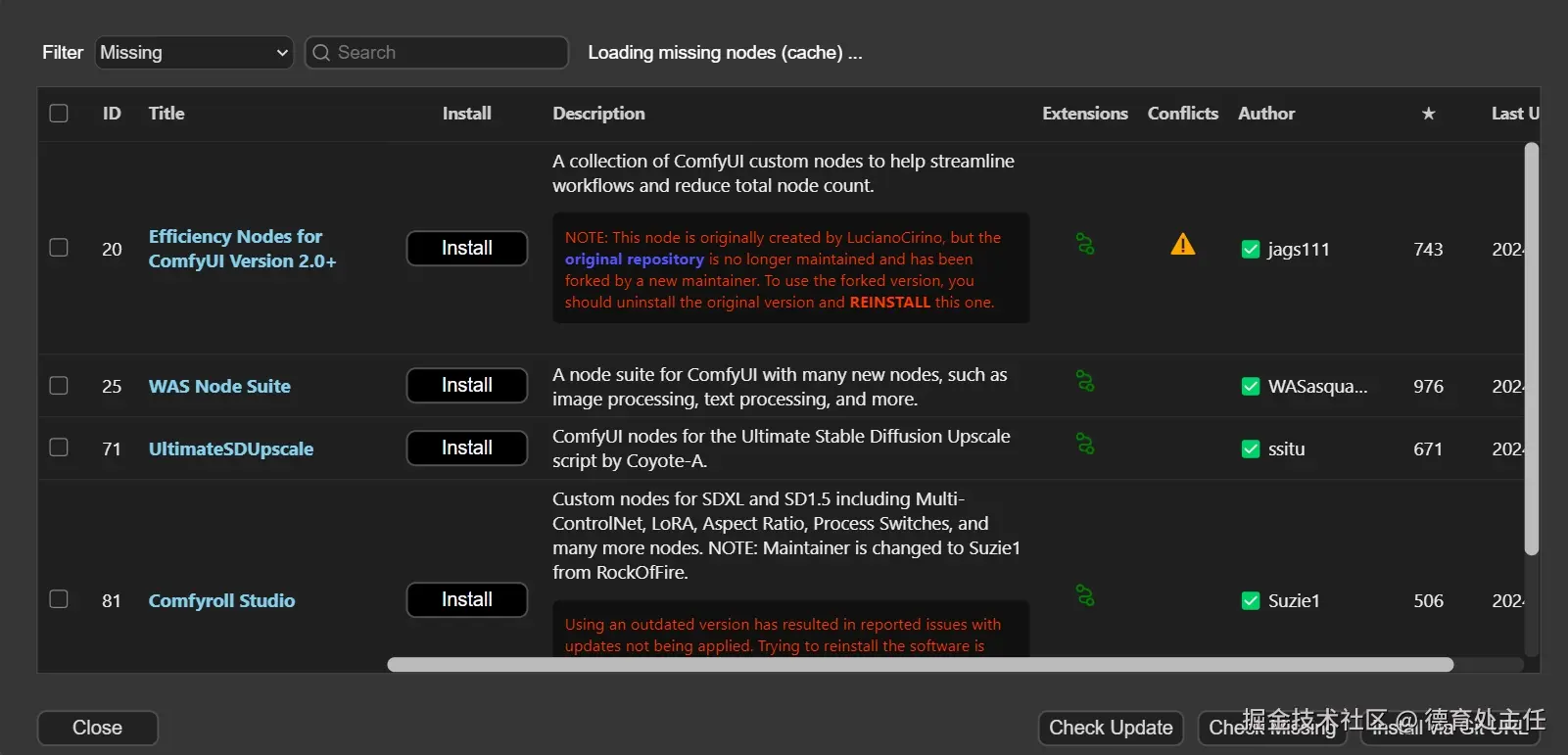Install WAS Node Suite
The height and width of the screenshot is (755, 1568).
point(467,385)
